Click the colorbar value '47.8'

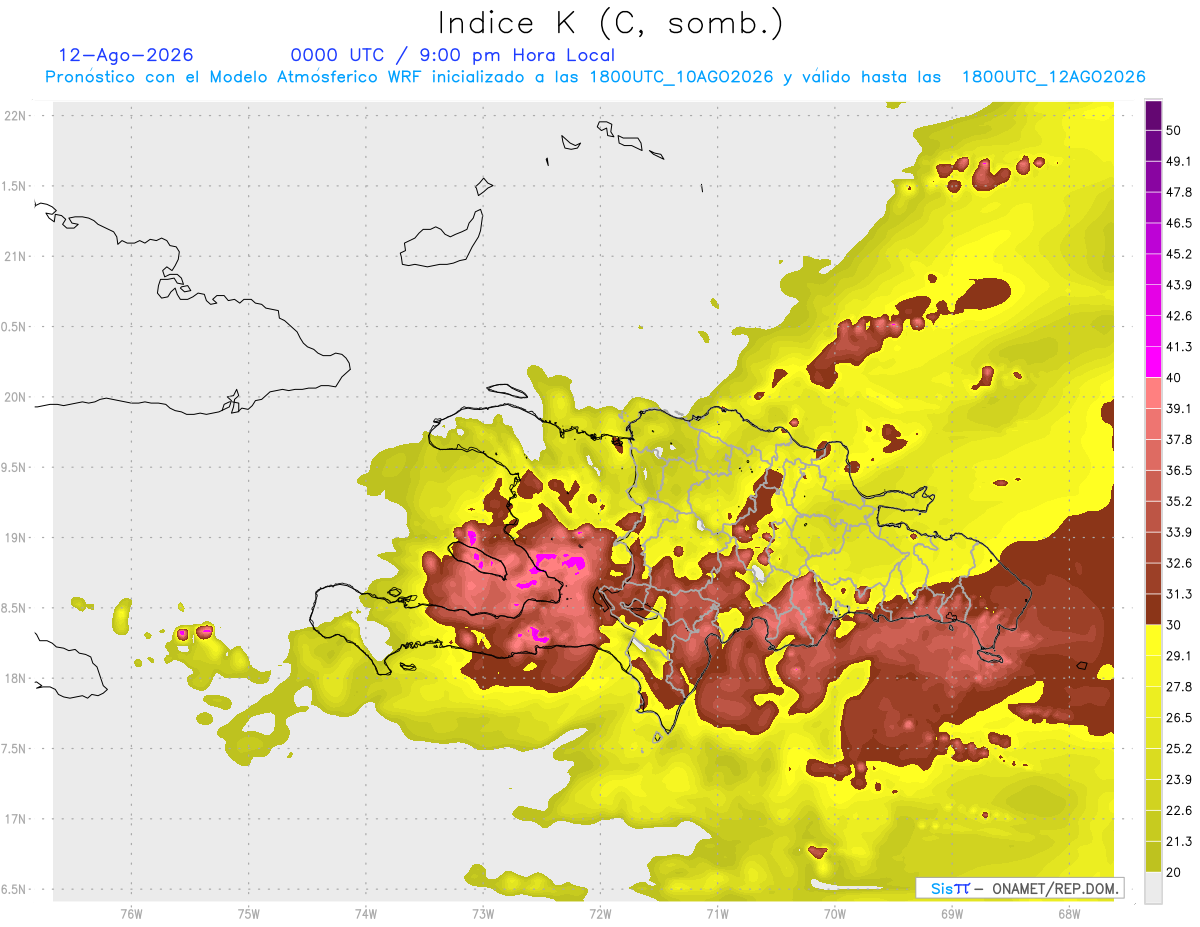pyautogui.click(x=1178, y=192)
